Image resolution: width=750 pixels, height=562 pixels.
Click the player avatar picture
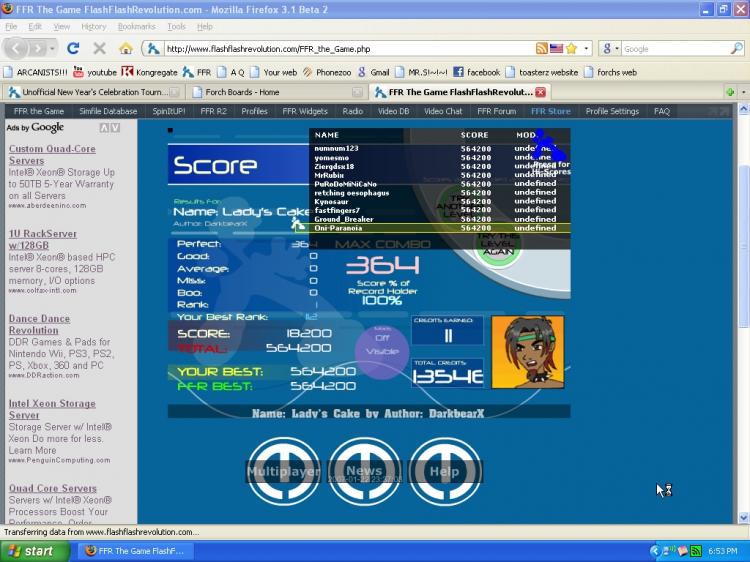click(527, 352)
